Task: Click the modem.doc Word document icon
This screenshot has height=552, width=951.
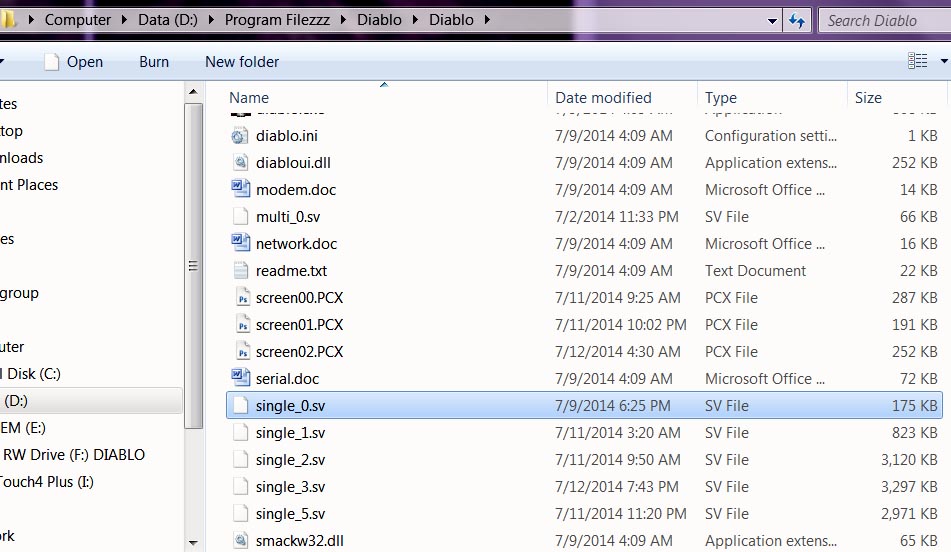Action: click(240, 189)
